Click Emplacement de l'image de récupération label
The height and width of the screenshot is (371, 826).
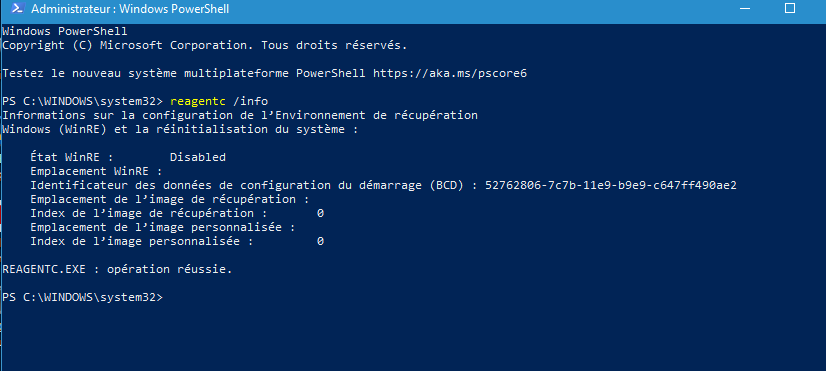[170, 199]
